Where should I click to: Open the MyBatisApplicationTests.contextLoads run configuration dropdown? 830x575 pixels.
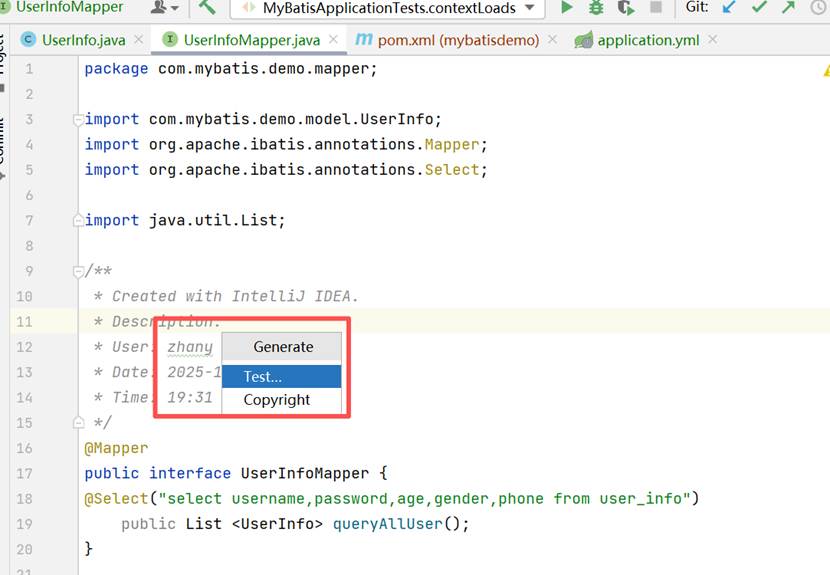point(387,8)
